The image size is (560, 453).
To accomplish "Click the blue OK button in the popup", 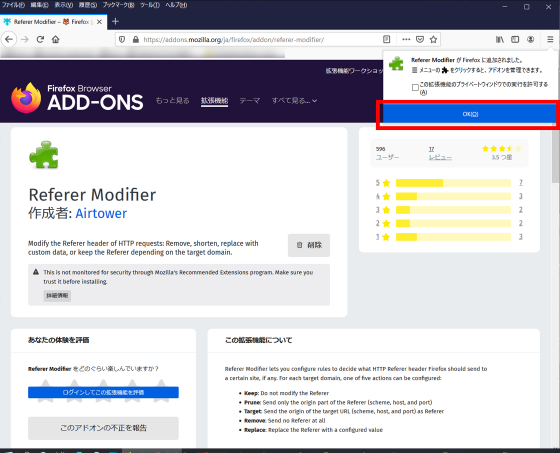I will pos(470,114).
